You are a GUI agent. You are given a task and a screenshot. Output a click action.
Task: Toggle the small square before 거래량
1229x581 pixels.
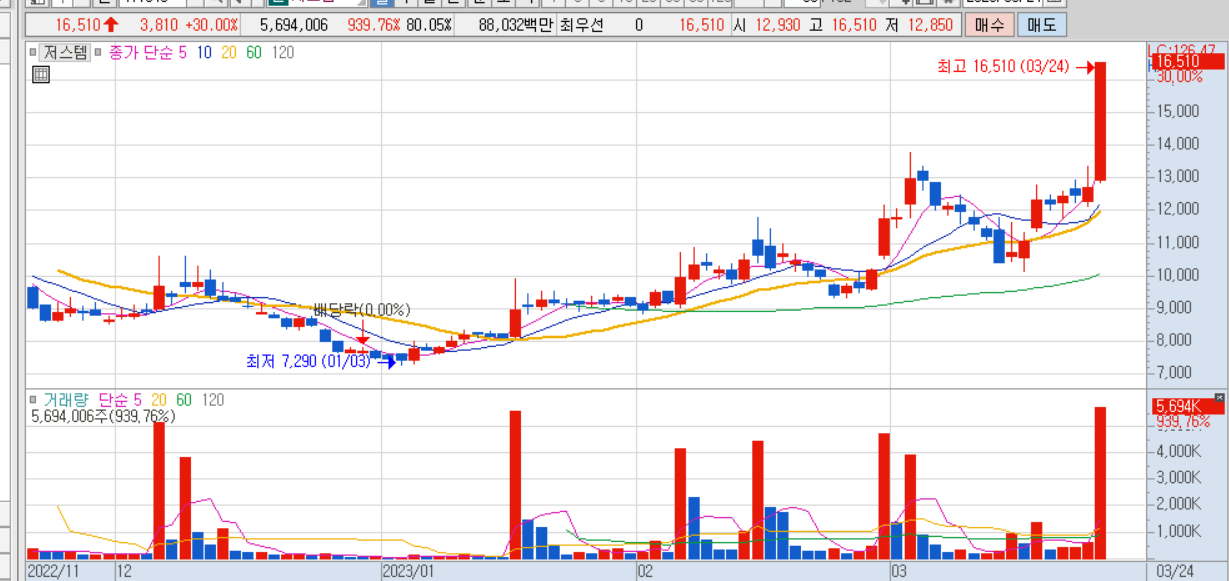(x=33, y=400)
